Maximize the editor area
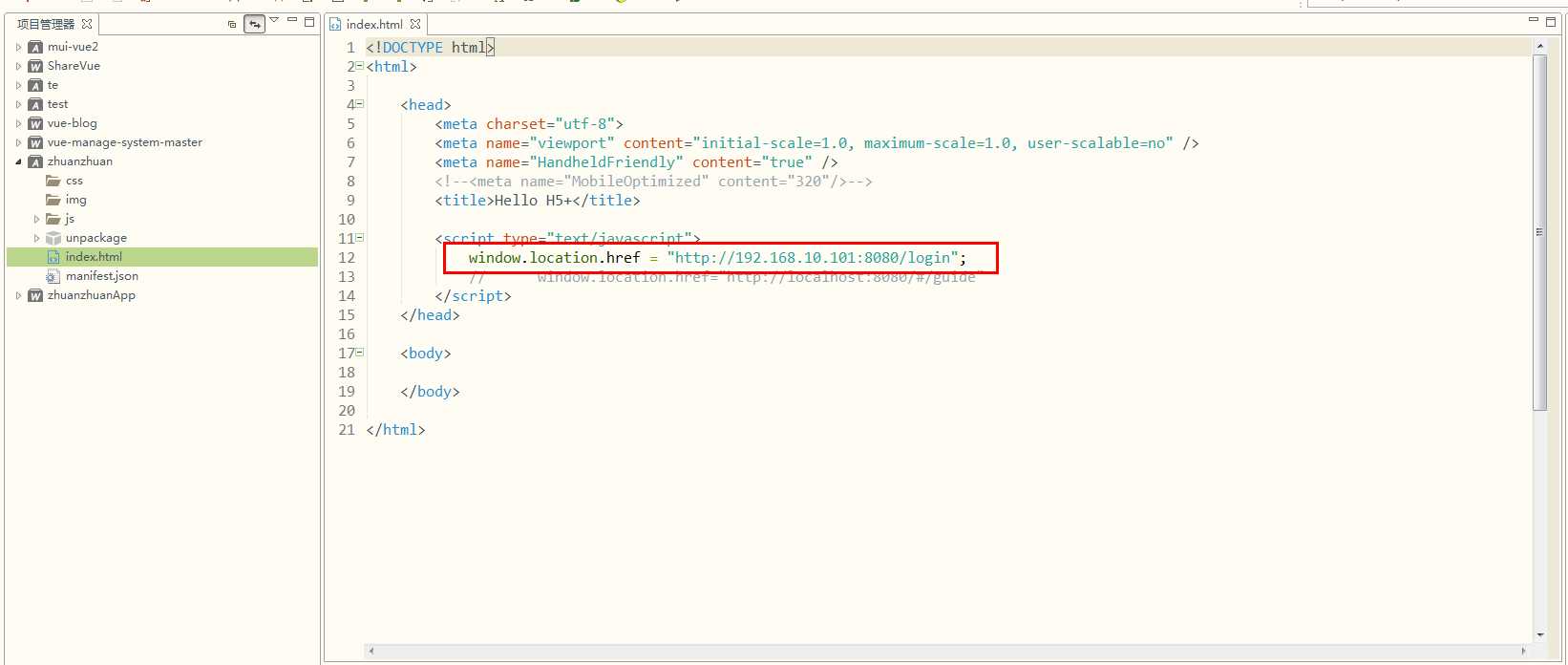 point(1551,21)
